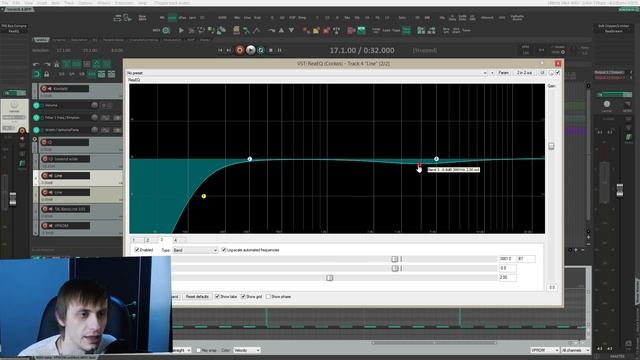Toggle Log-scale automated frequencies checkbox
The height and width of the screenshot is (360, 640).
click(x=224, y=250)
